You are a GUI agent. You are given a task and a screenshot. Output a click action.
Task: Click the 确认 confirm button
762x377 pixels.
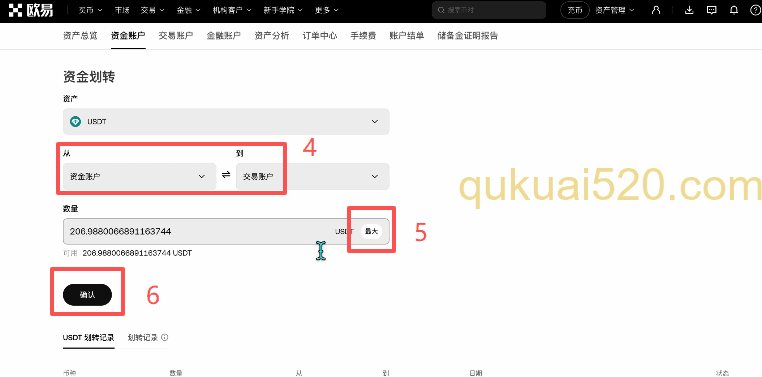[x=87, y=294]
